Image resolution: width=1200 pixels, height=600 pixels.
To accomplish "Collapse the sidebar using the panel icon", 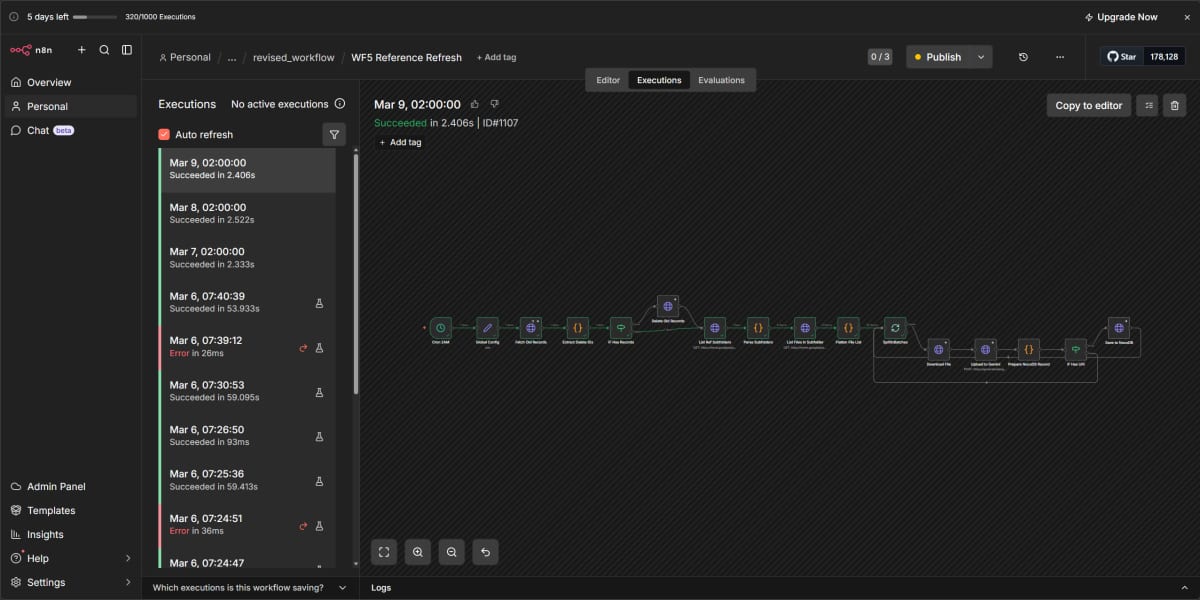I will (x=126, y=49).
